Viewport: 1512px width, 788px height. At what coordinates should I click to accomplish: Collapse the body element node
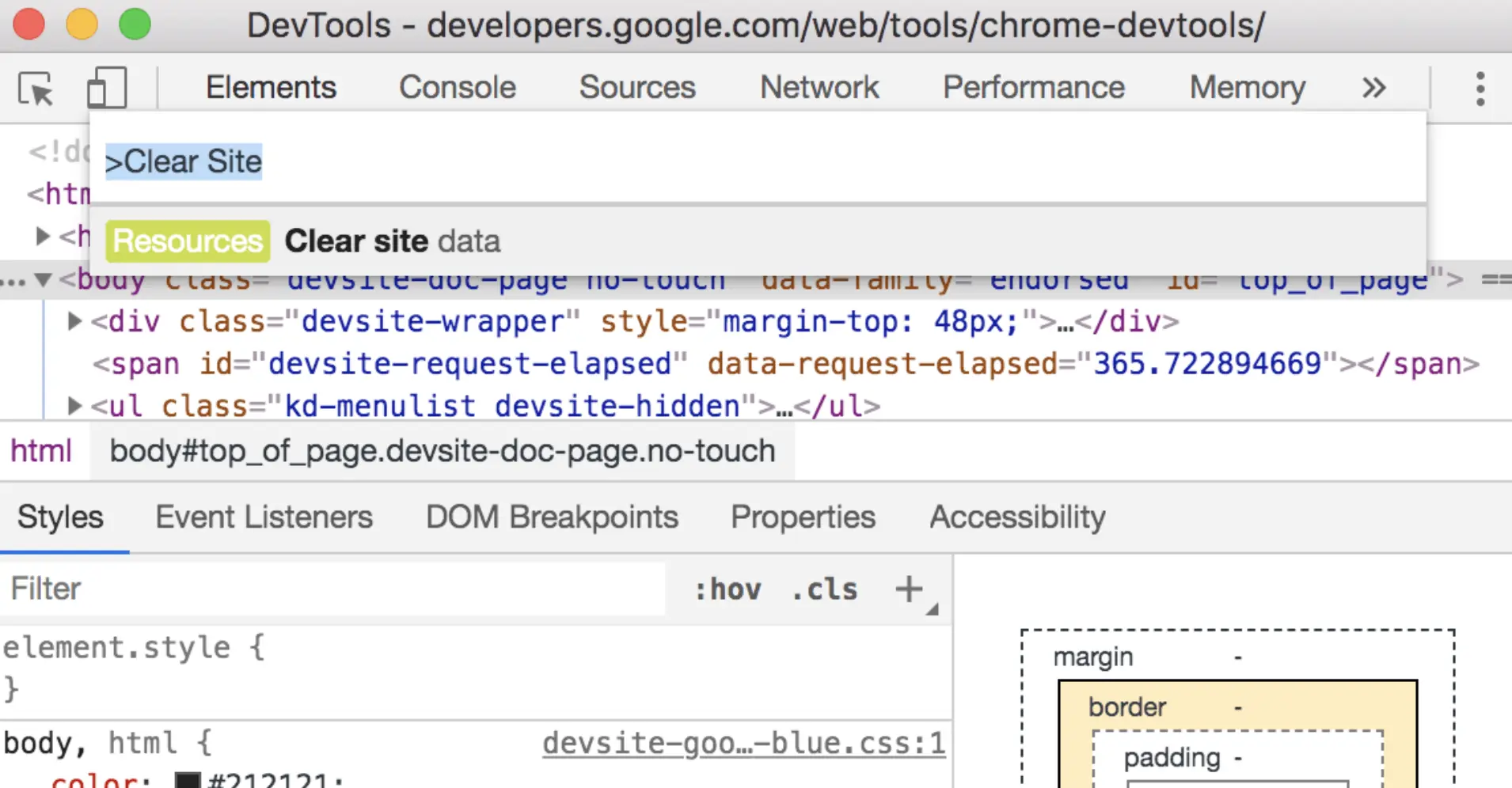(x=44, y=279)
